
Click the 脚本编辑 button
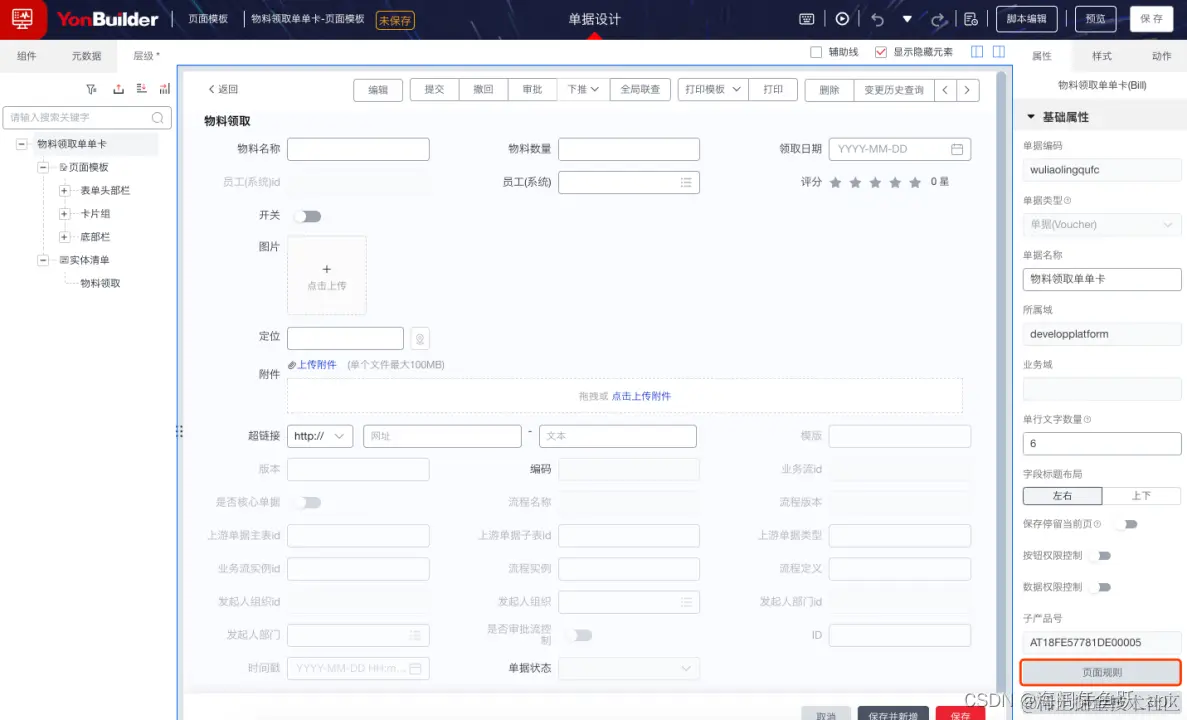tap(1027, 19)
